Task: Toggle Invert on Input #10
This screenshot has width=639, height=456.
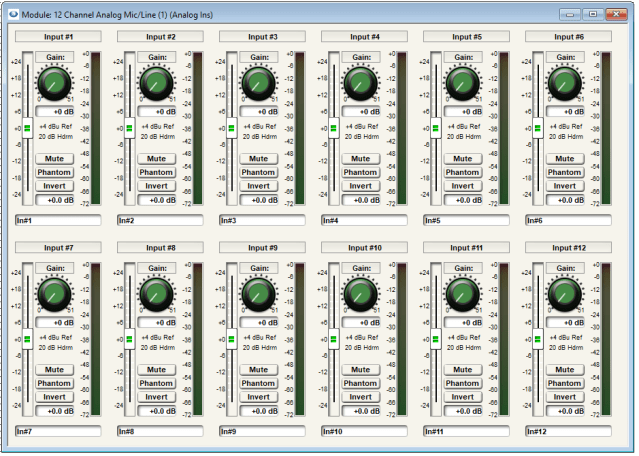Action: coord(359,397)
